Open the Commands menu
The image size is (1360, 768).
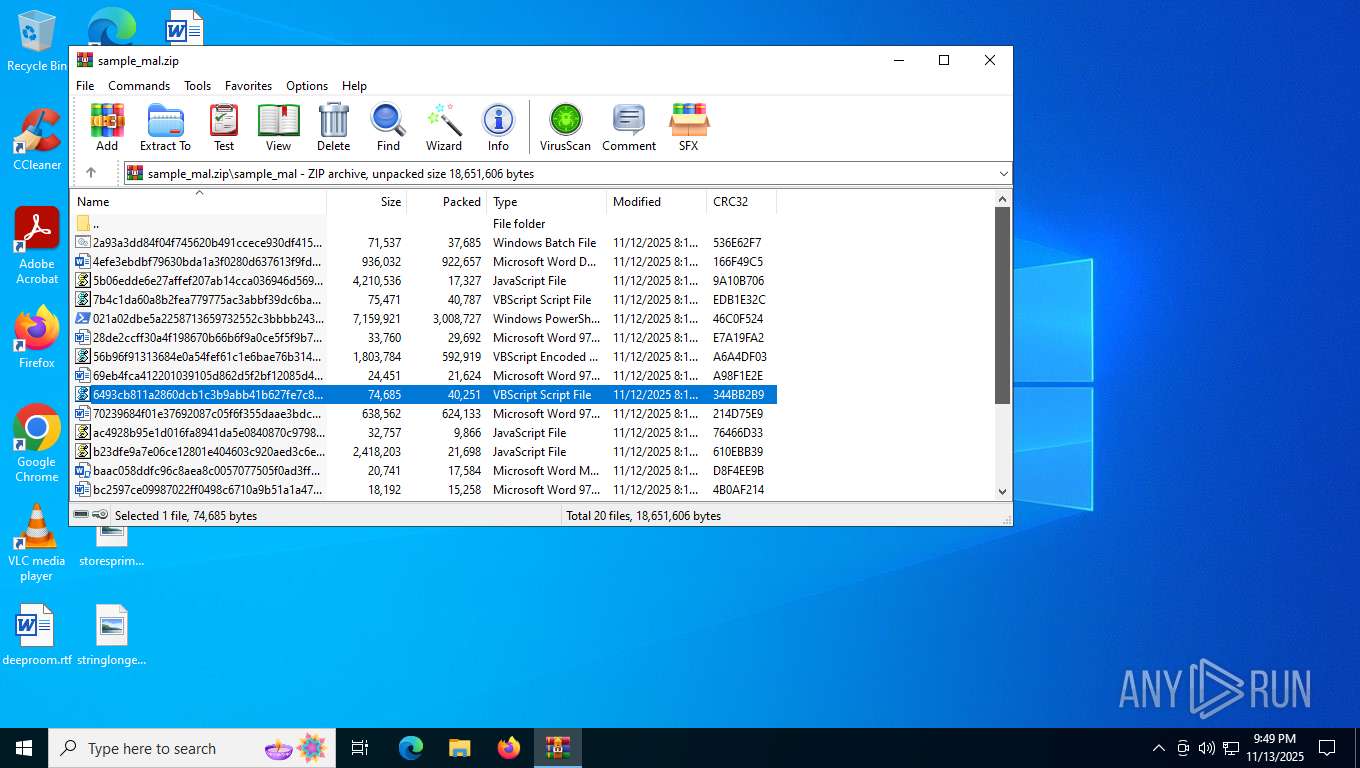139,86
